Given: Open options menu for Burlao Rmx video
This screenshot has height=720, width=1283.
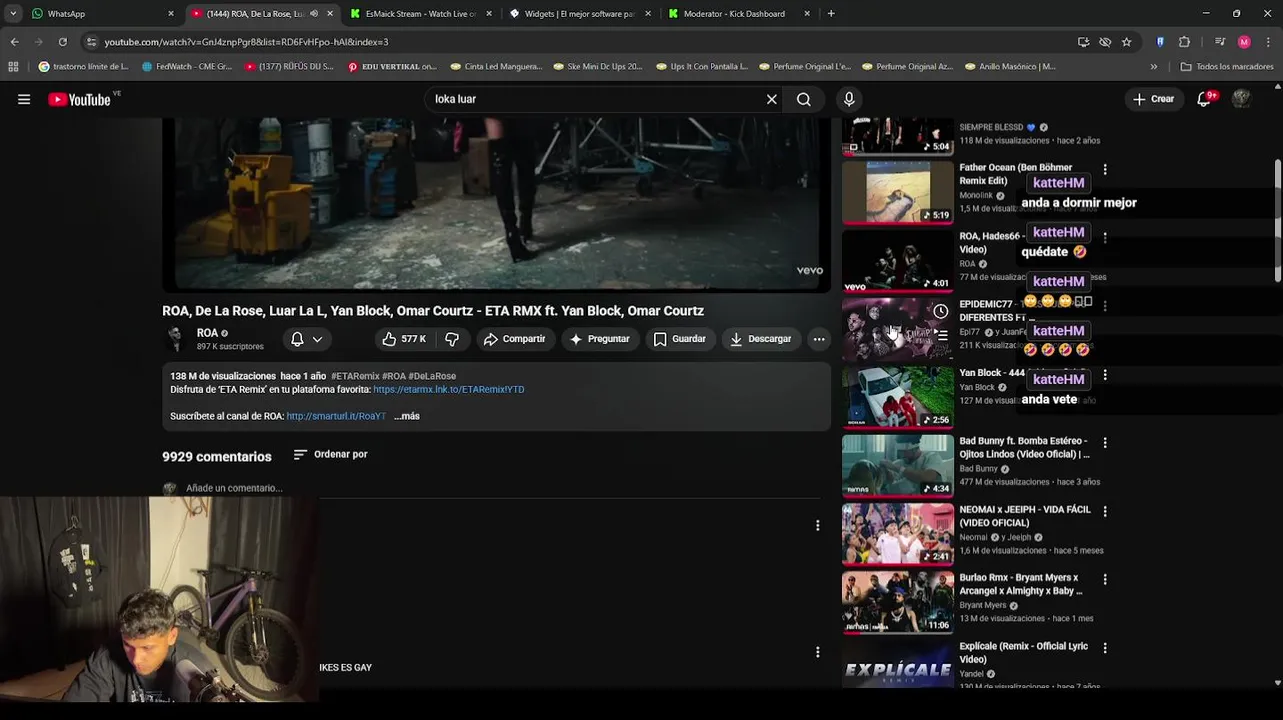Looking at the screenshot, I should [x=1105, y=579].
